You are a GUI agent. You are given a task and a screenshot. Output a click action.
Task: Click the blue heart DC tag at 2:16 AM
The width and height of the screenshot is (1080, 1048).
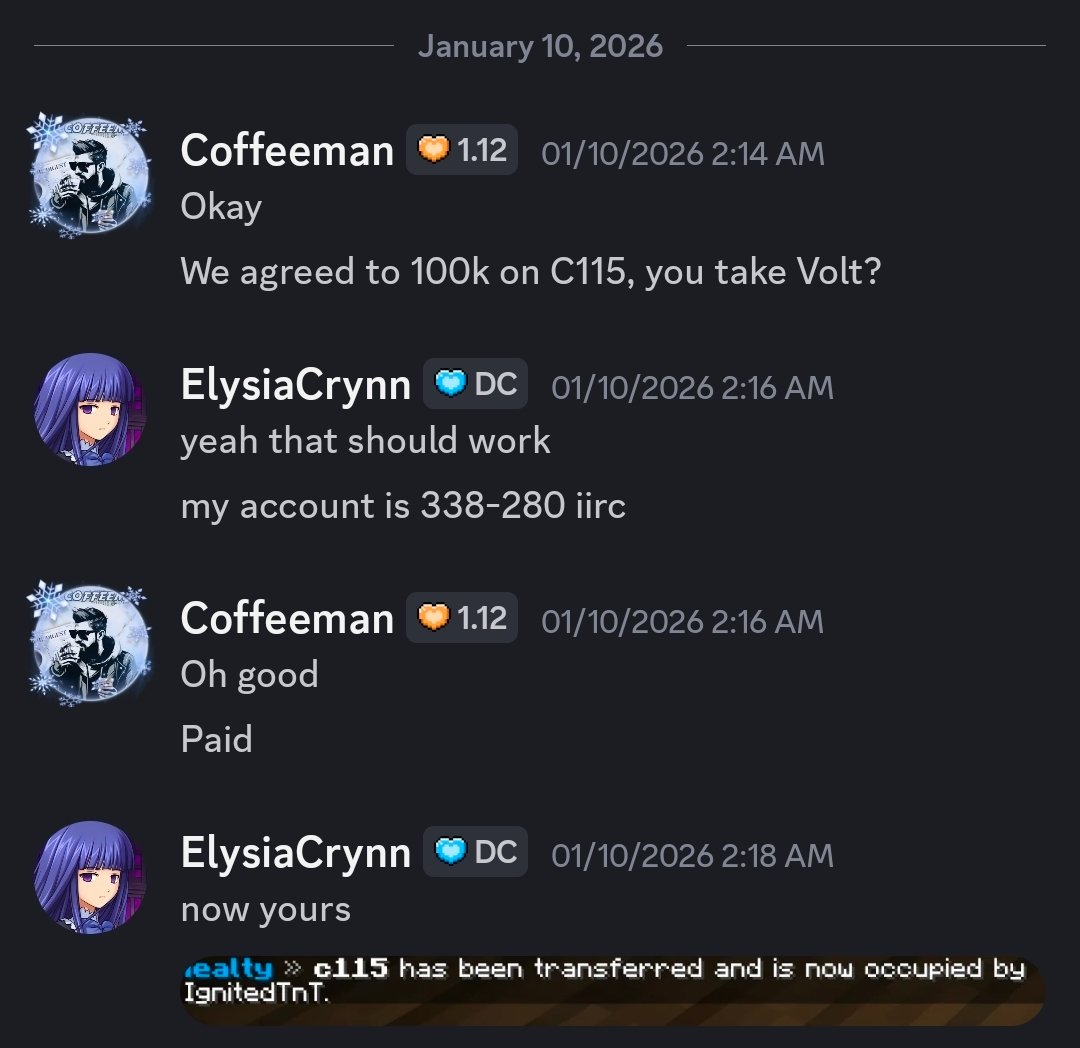(x=475, y=384)
